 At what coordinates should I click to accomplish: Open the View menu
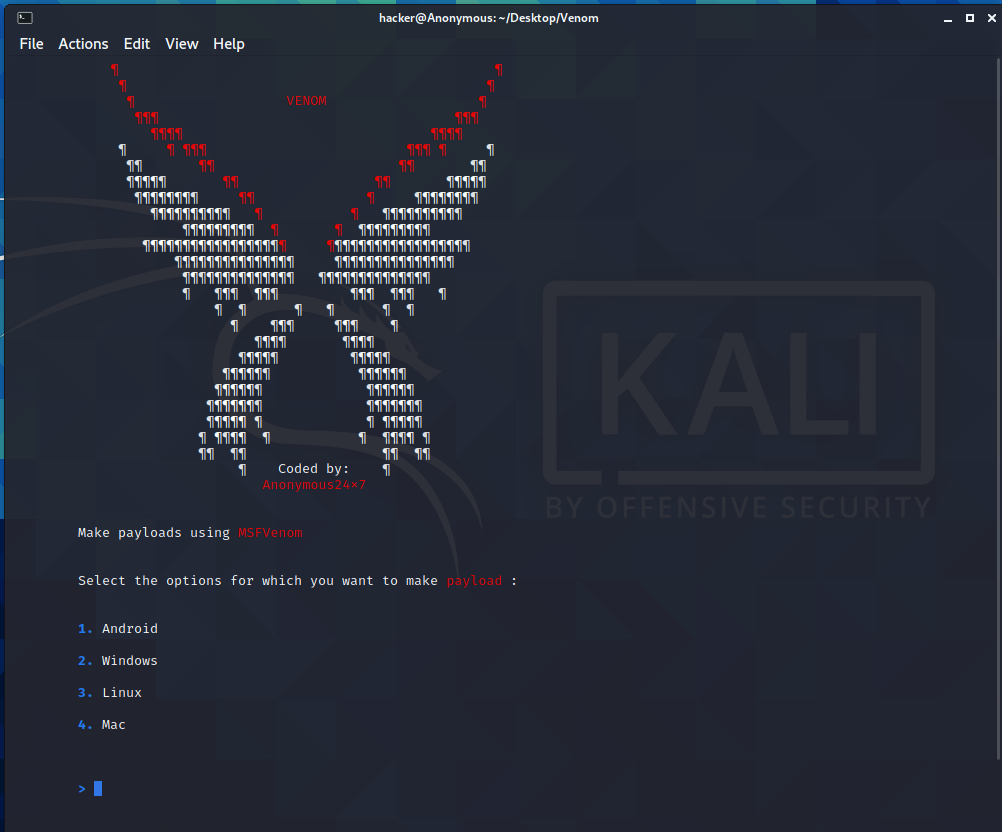(x=181, y=44)
